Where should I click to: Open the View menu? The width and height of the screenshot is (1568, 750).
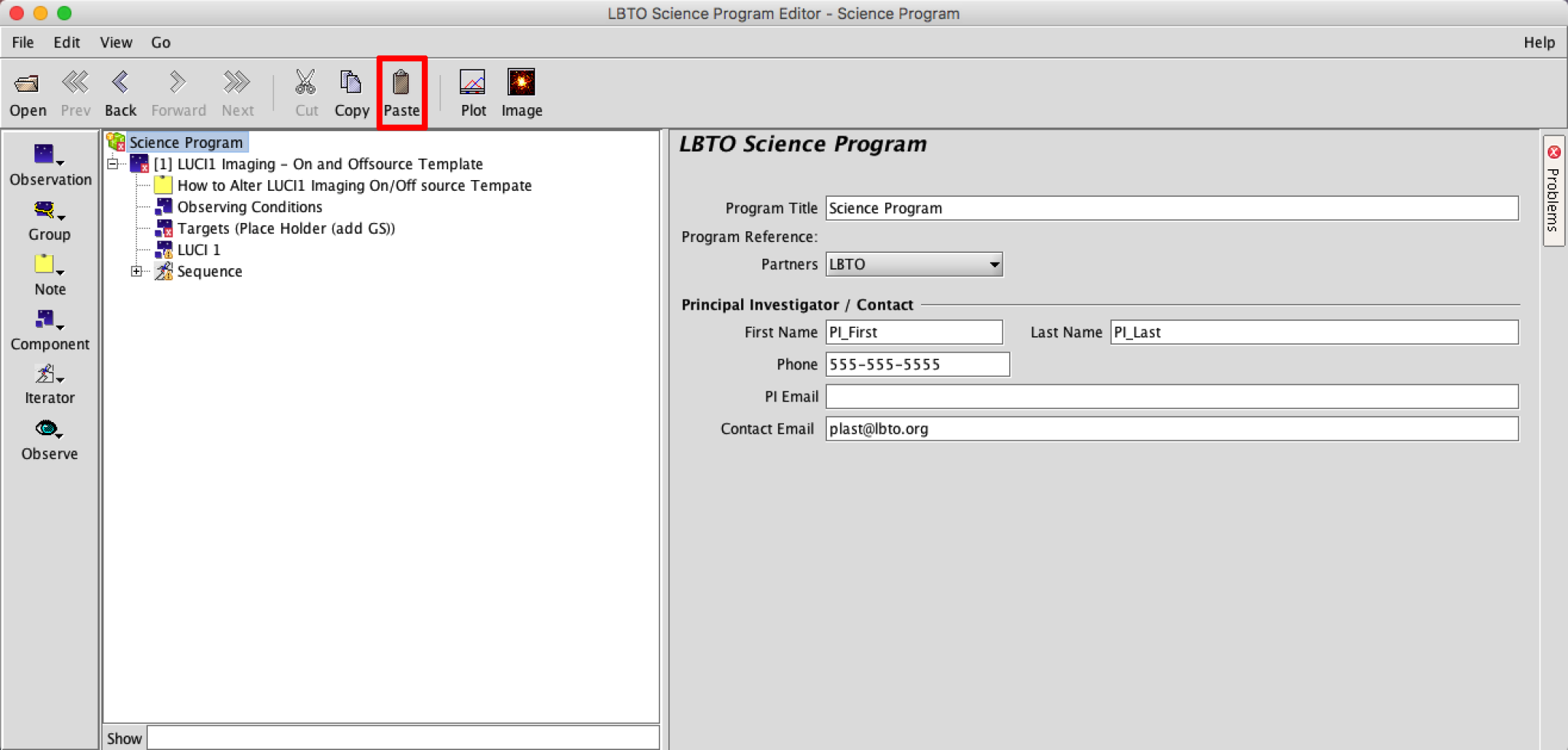(116, 42)
